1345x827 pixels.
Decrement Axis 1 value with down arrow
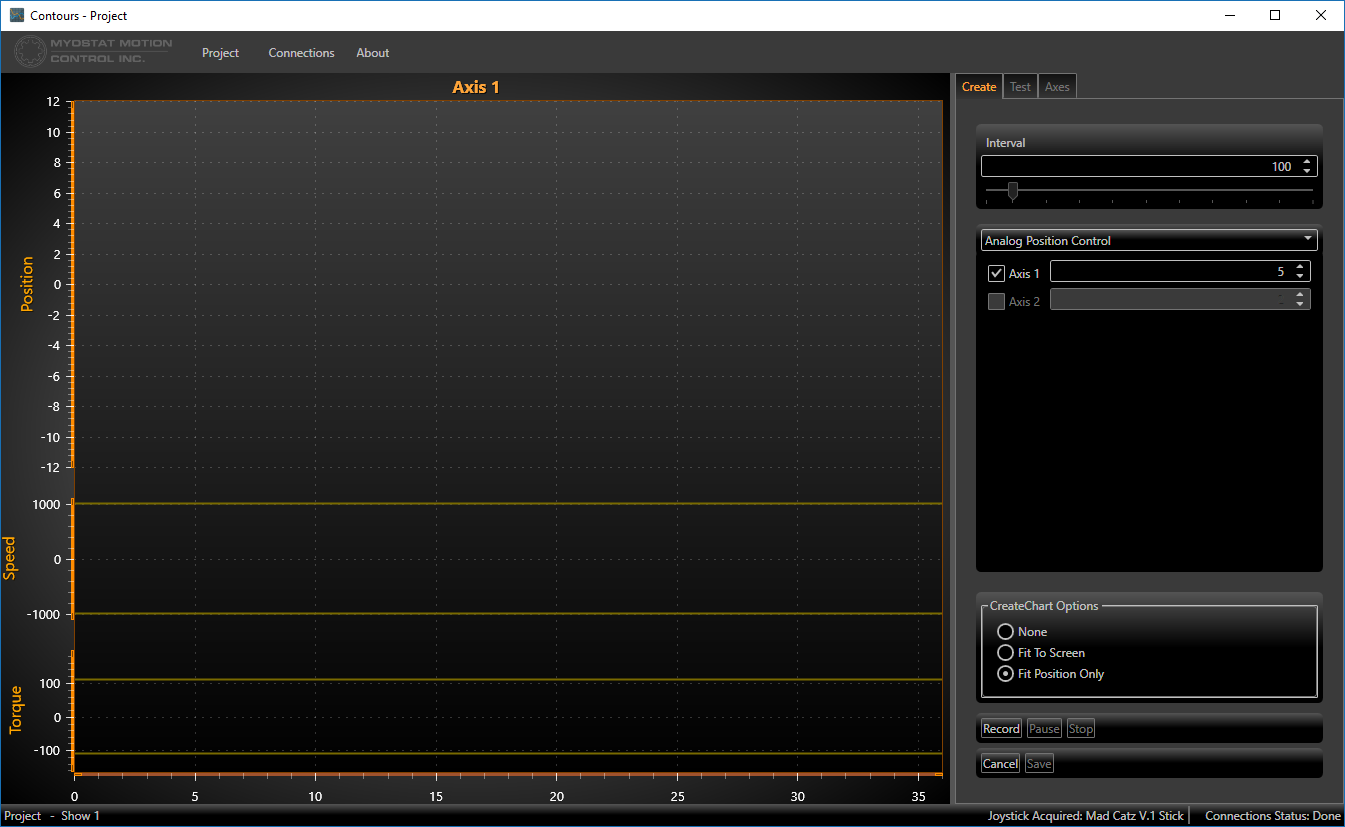tap(1299, 277)
